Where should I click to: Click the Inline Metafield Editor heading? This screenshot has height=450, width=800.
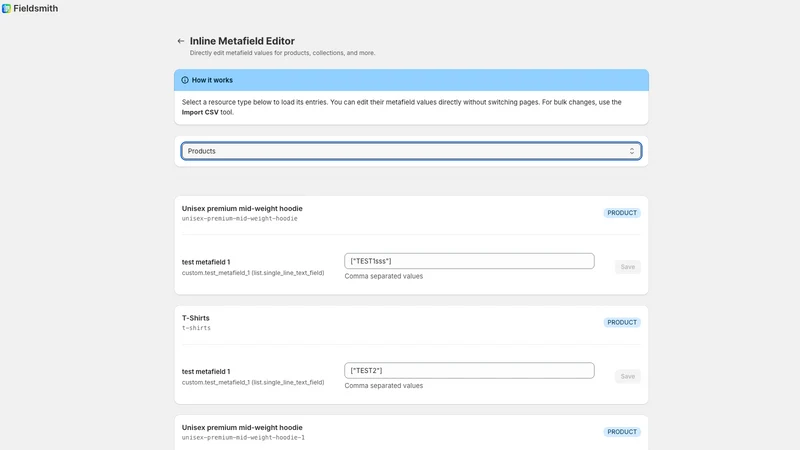tap(242, 41)
